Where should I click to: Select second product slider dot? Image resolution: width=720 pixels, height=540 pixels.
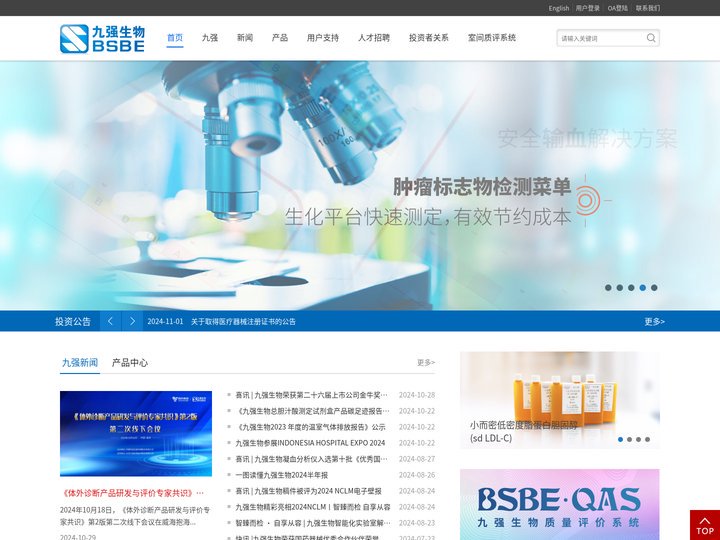click(629, 439)
